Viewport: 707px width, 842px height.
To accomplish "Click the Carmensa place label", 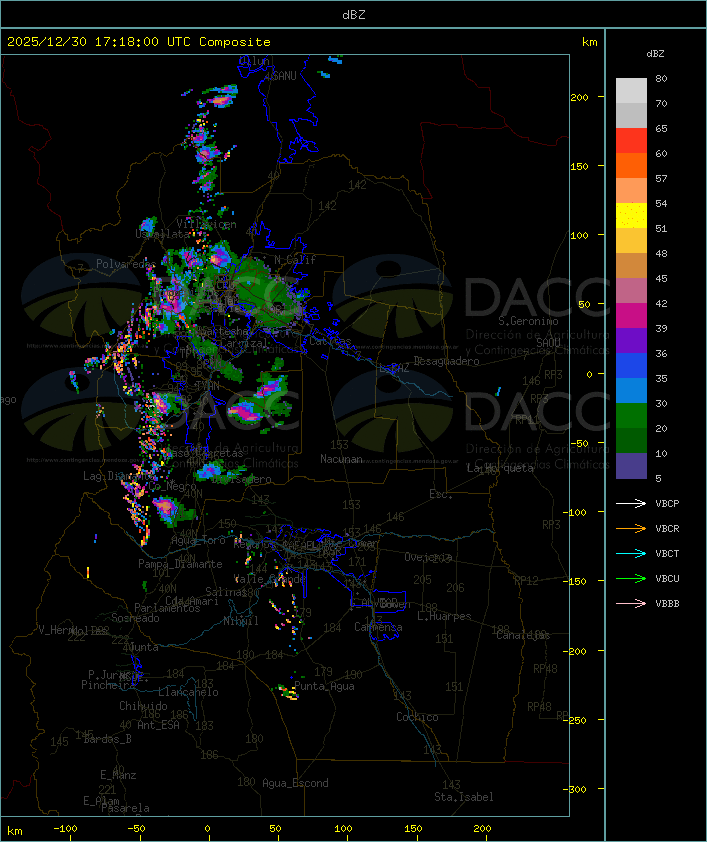I will point(378,627).
